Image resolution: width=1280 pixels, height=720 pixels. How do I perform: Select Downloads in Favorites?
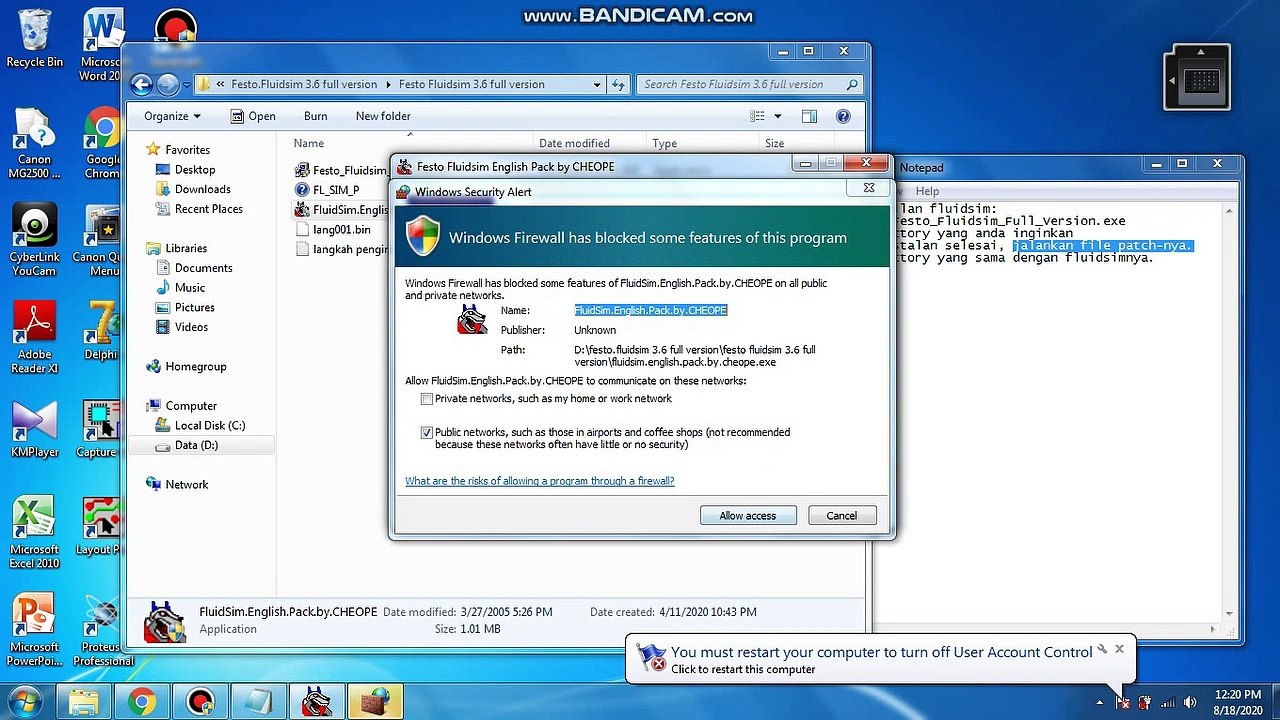coord(203,189)
